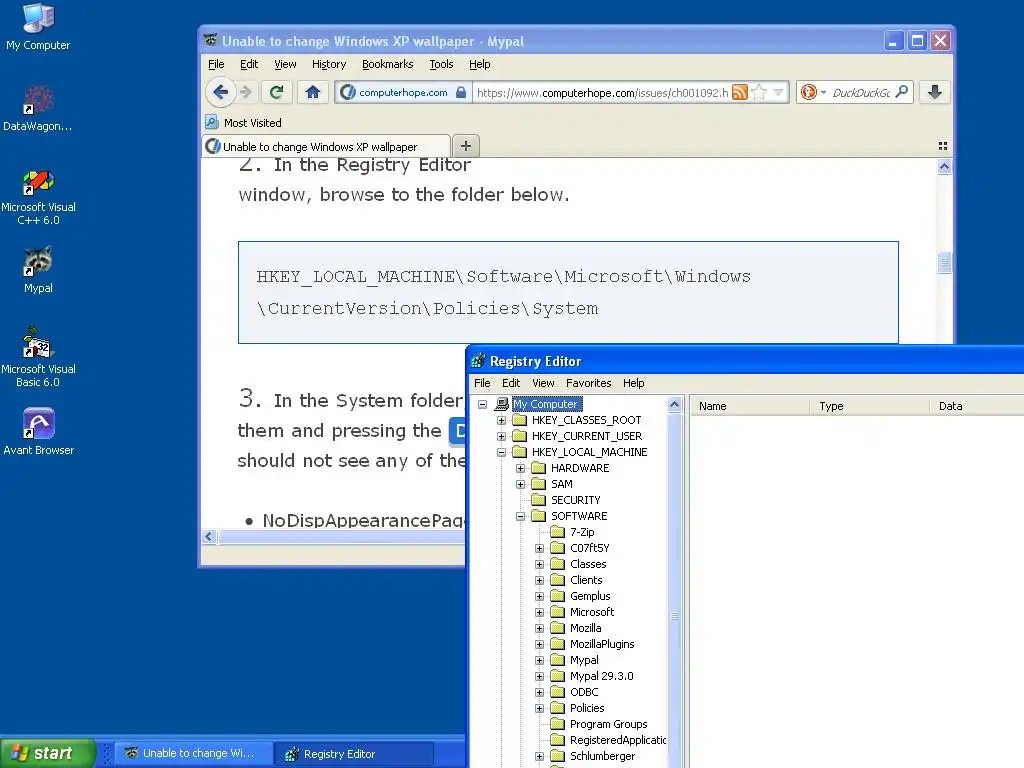1024x768 pixels.
Task: Select the Program Groups key
Action: pos(609,724)
